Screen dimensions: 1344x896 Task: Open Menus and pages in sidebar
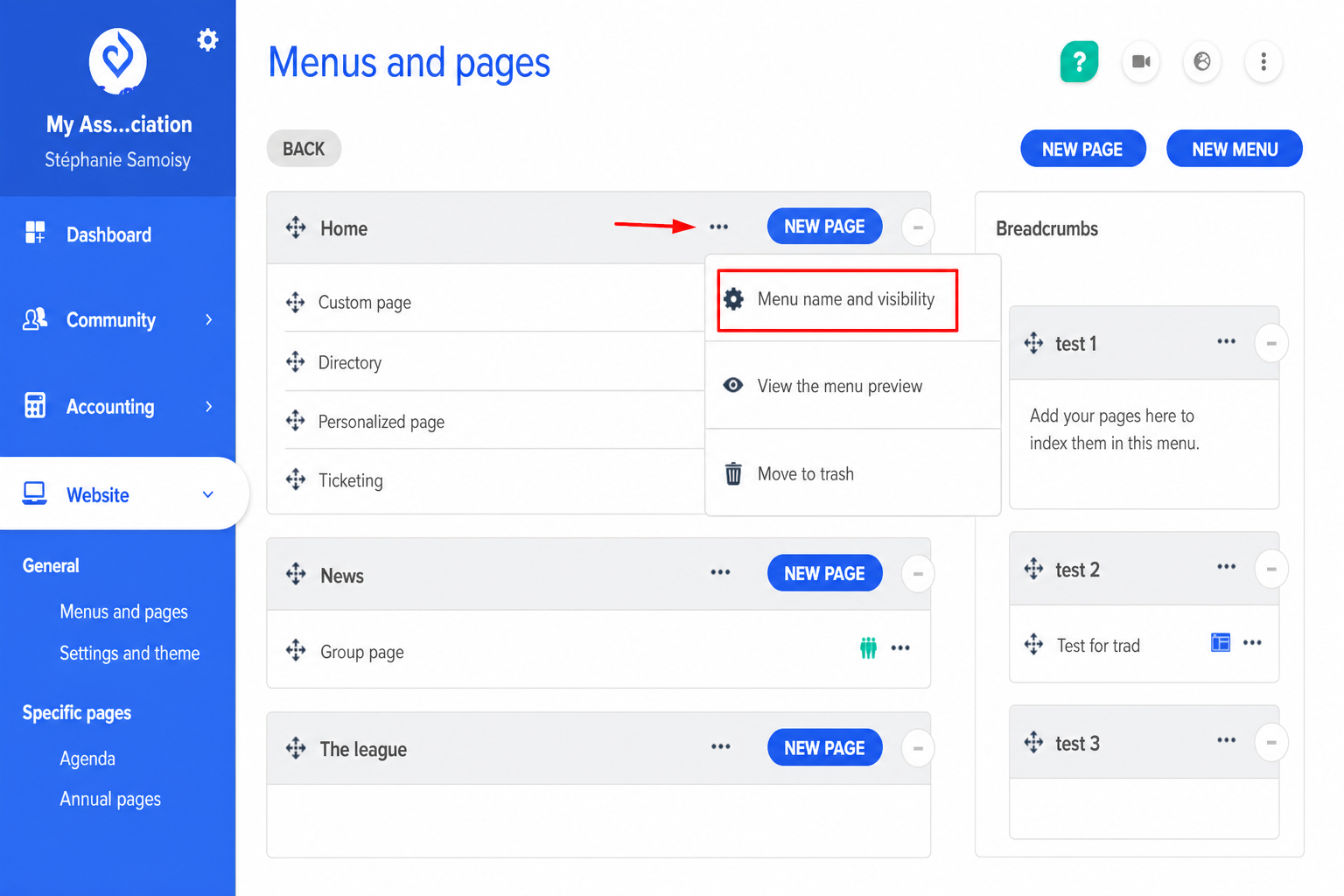click(123, 612)
